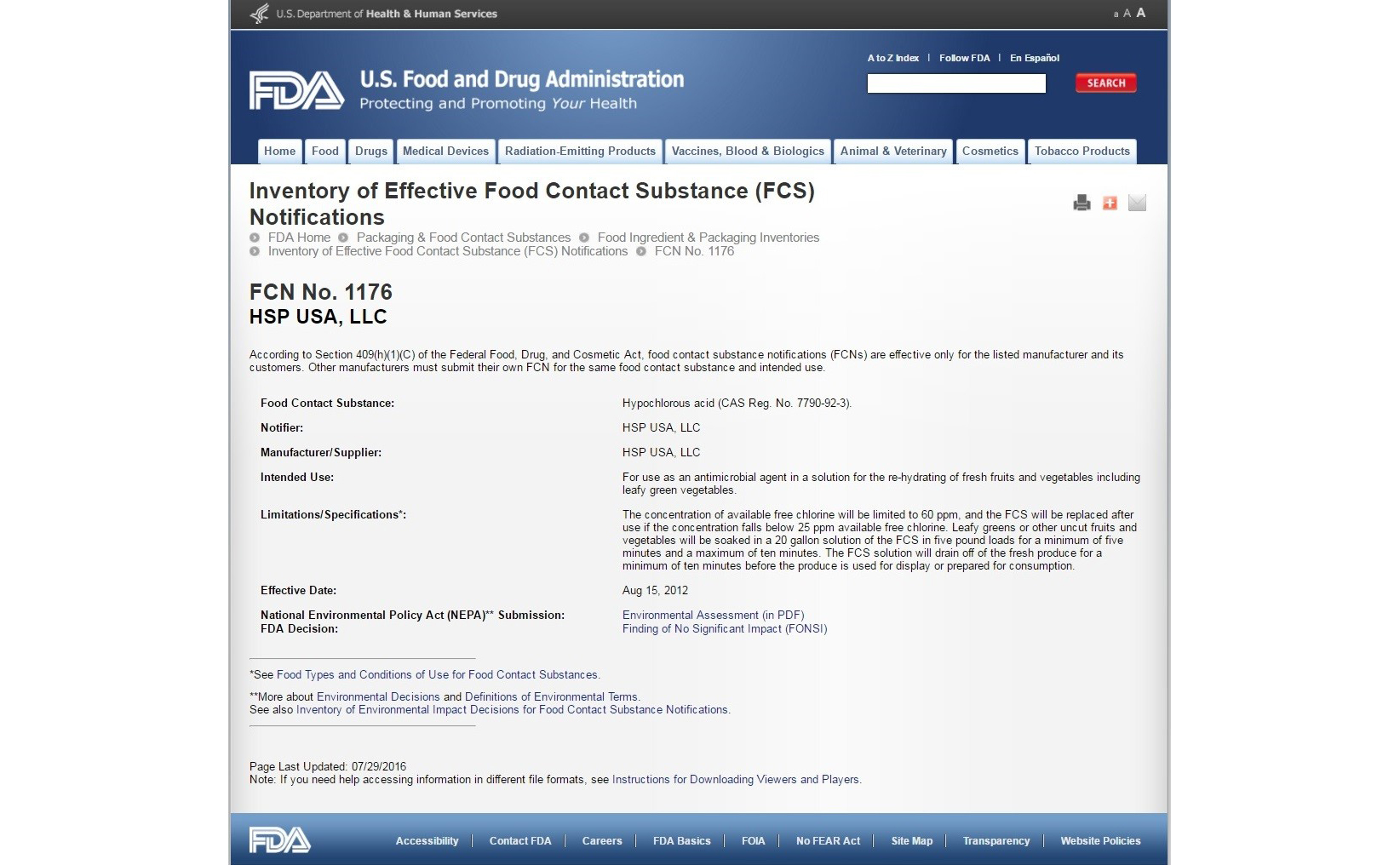Click the FOIA footer link

point(753,840)
